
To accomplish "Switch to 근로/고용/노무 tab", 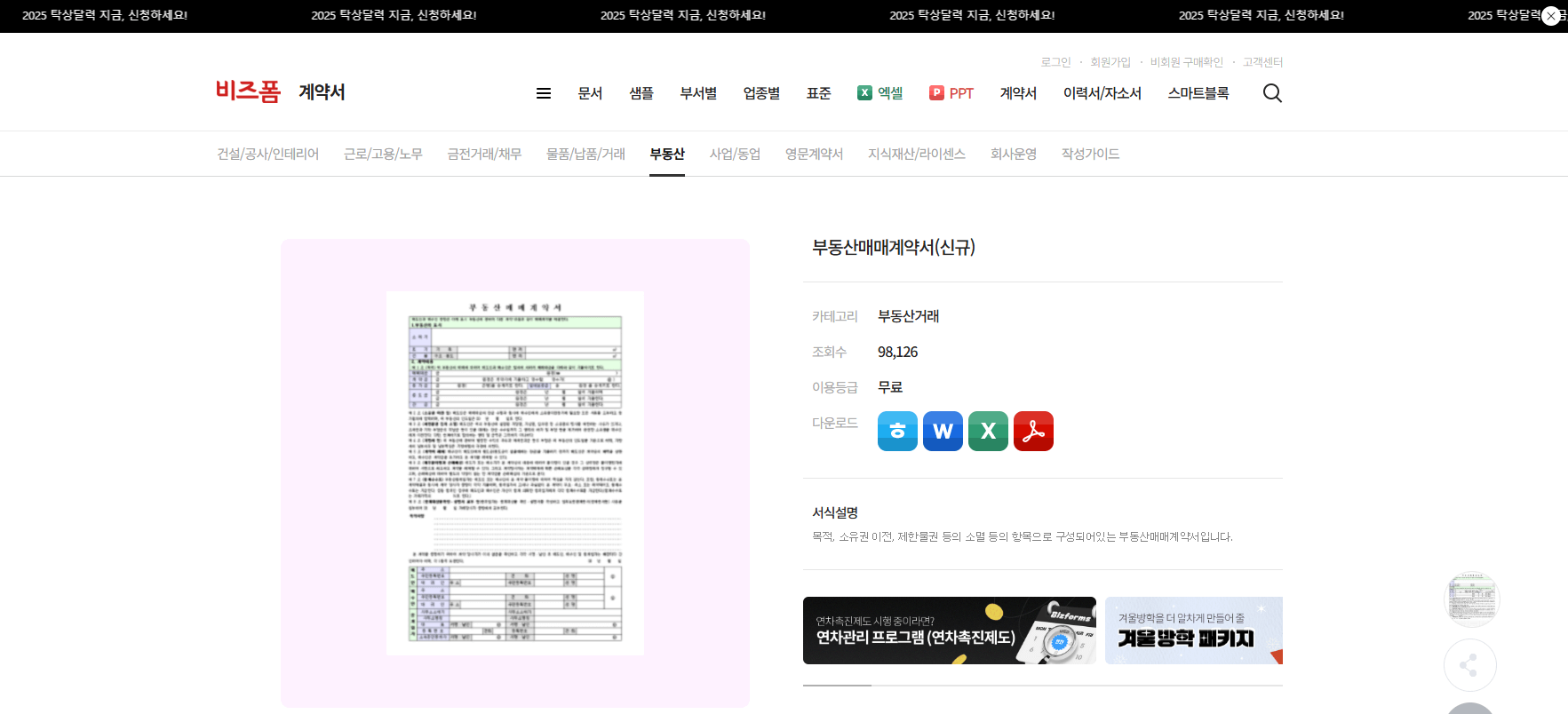I will (383, 155).
